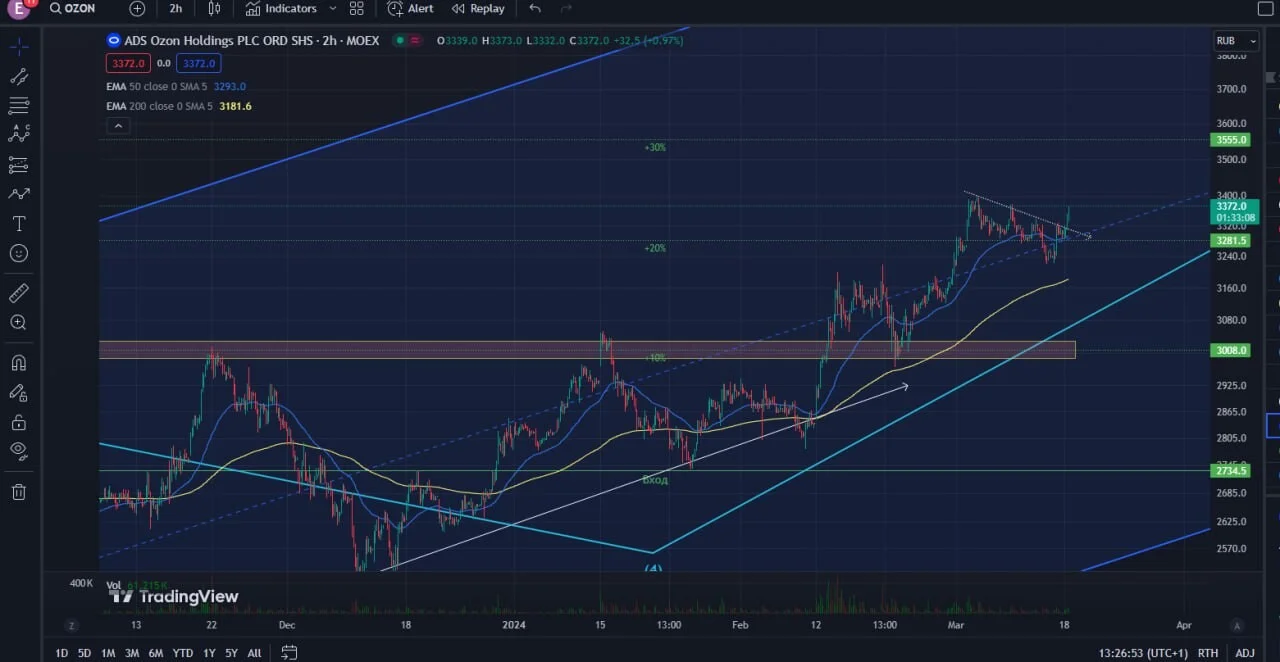Screen dimensions: 1280x662
Task: Select the crosshair cursor tool
Action: [19, 46]
